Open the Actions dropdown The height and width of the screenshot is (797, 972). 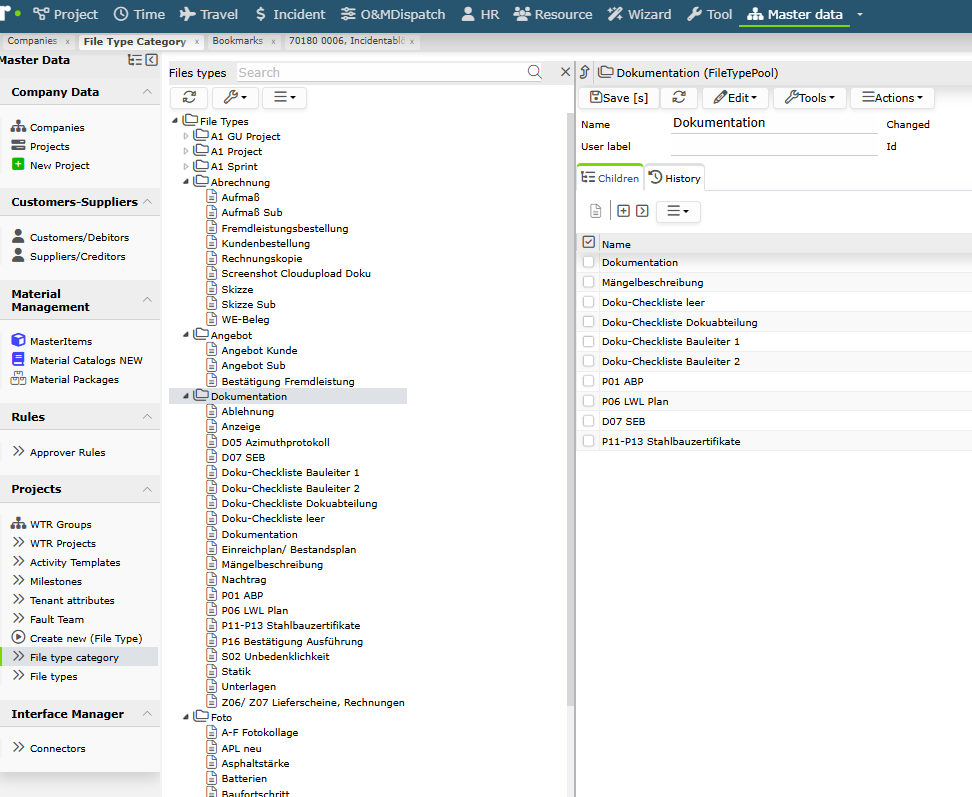coord(892,98)
